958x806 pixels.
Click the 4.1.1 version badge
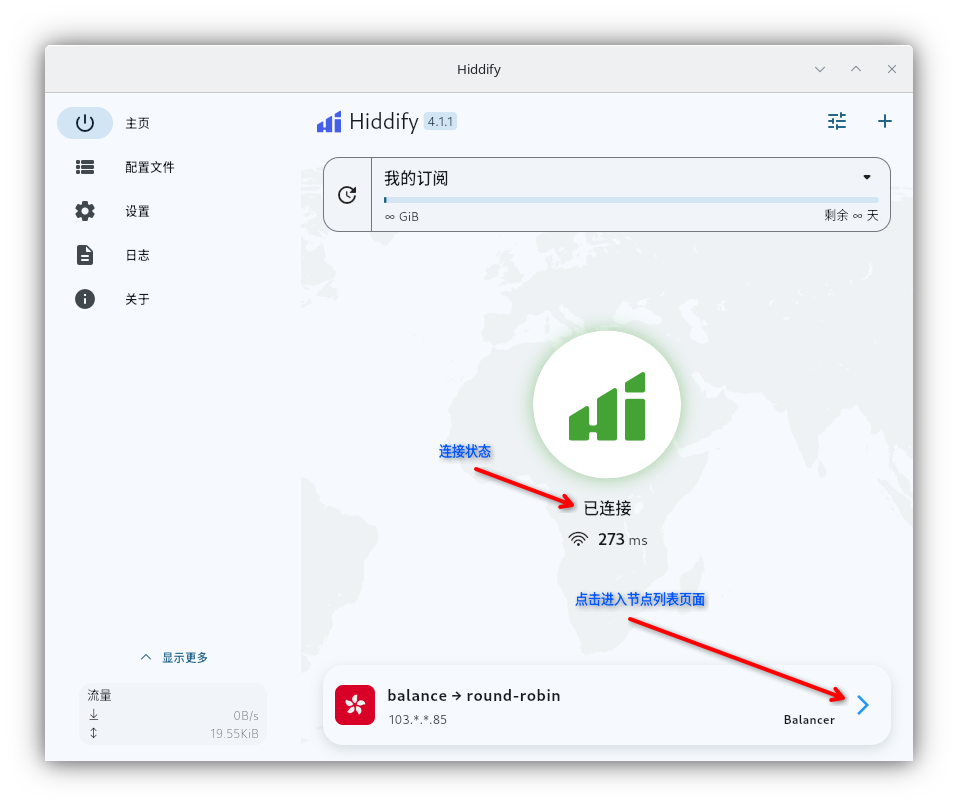point(441,121)
